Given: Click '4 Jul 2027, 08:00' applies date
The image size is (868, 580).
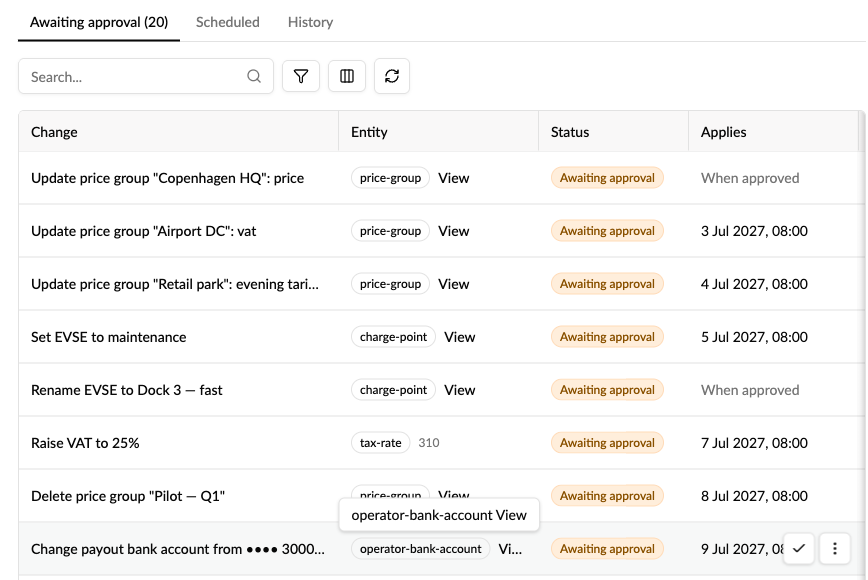Looking at the screenshot, I should click(x=754, y=284).
